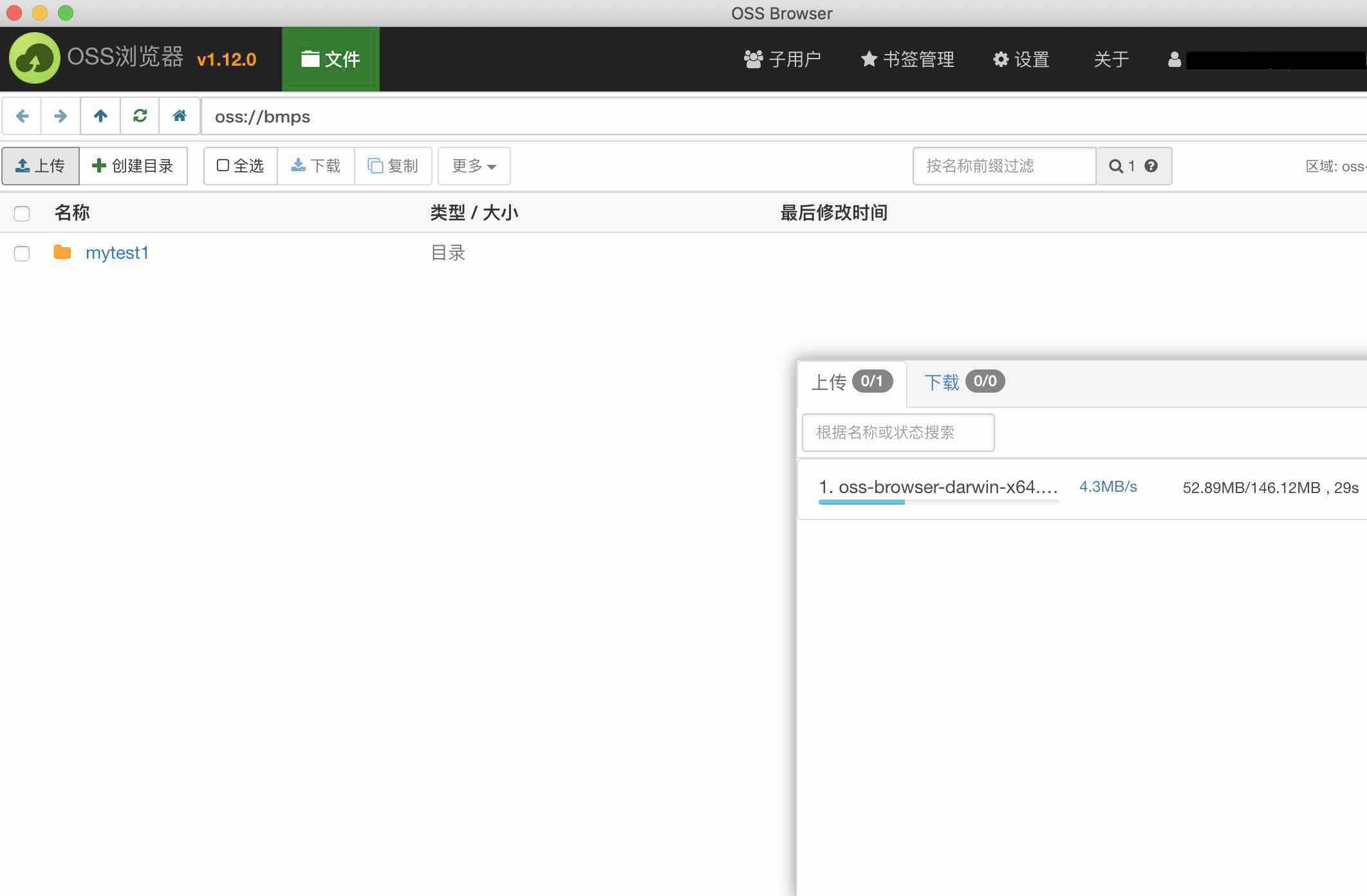Check the header select-all checkbox
Screen dimensions: 1367x896
tap(22, 214)
